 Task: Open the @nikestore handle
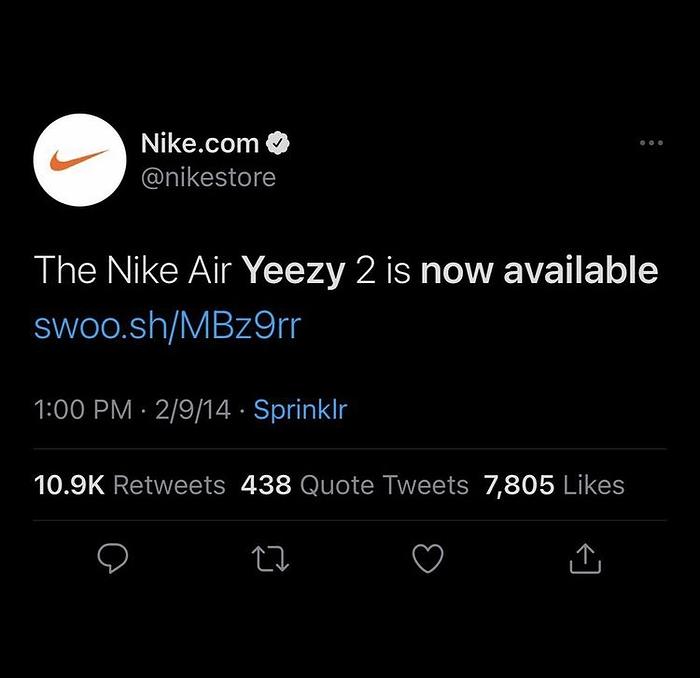pyautogui.click(x=208, y=177)
